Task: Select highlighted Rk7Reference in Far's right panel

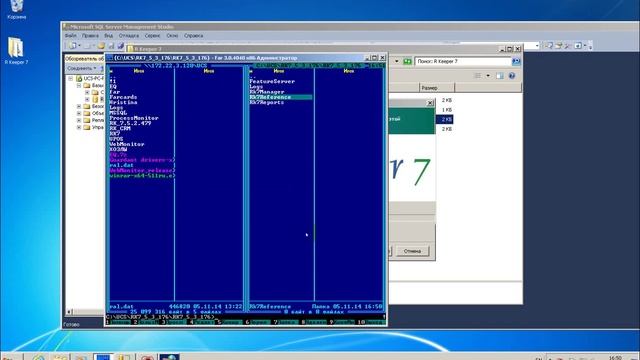Action: click(281, 97)
